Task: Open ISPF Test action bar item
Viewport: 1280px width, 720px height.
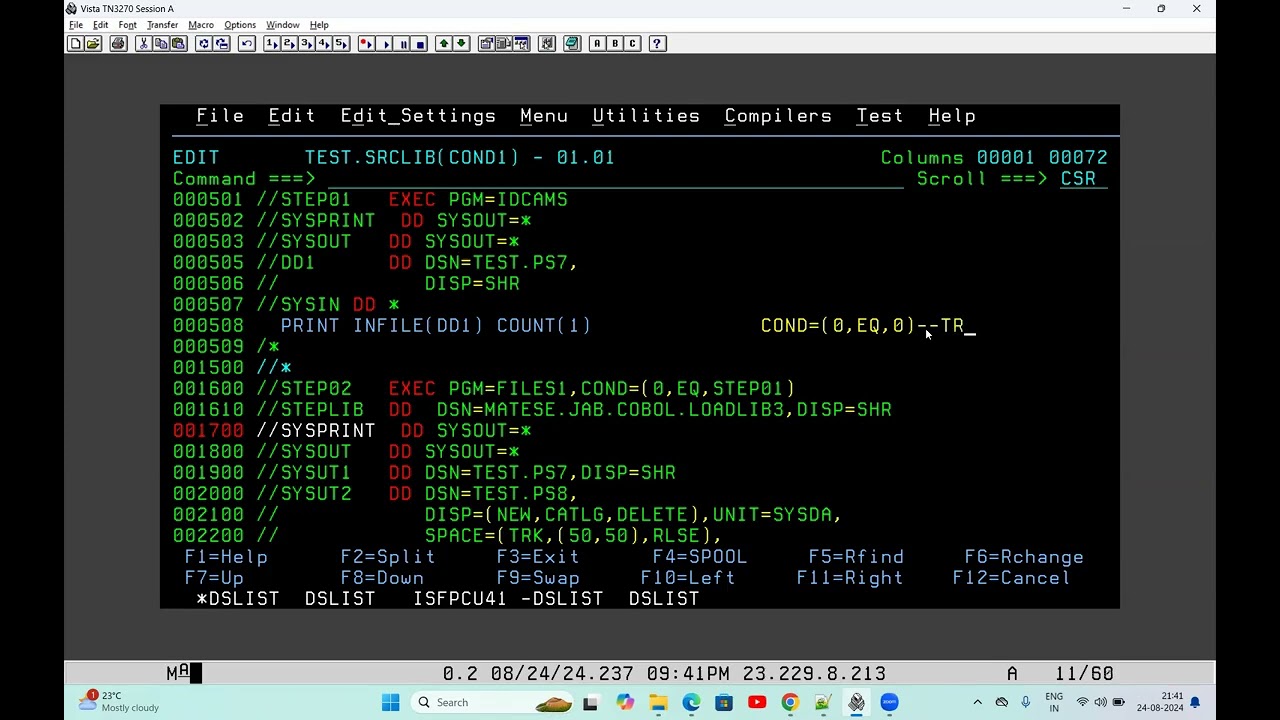Action: point(880,116)
